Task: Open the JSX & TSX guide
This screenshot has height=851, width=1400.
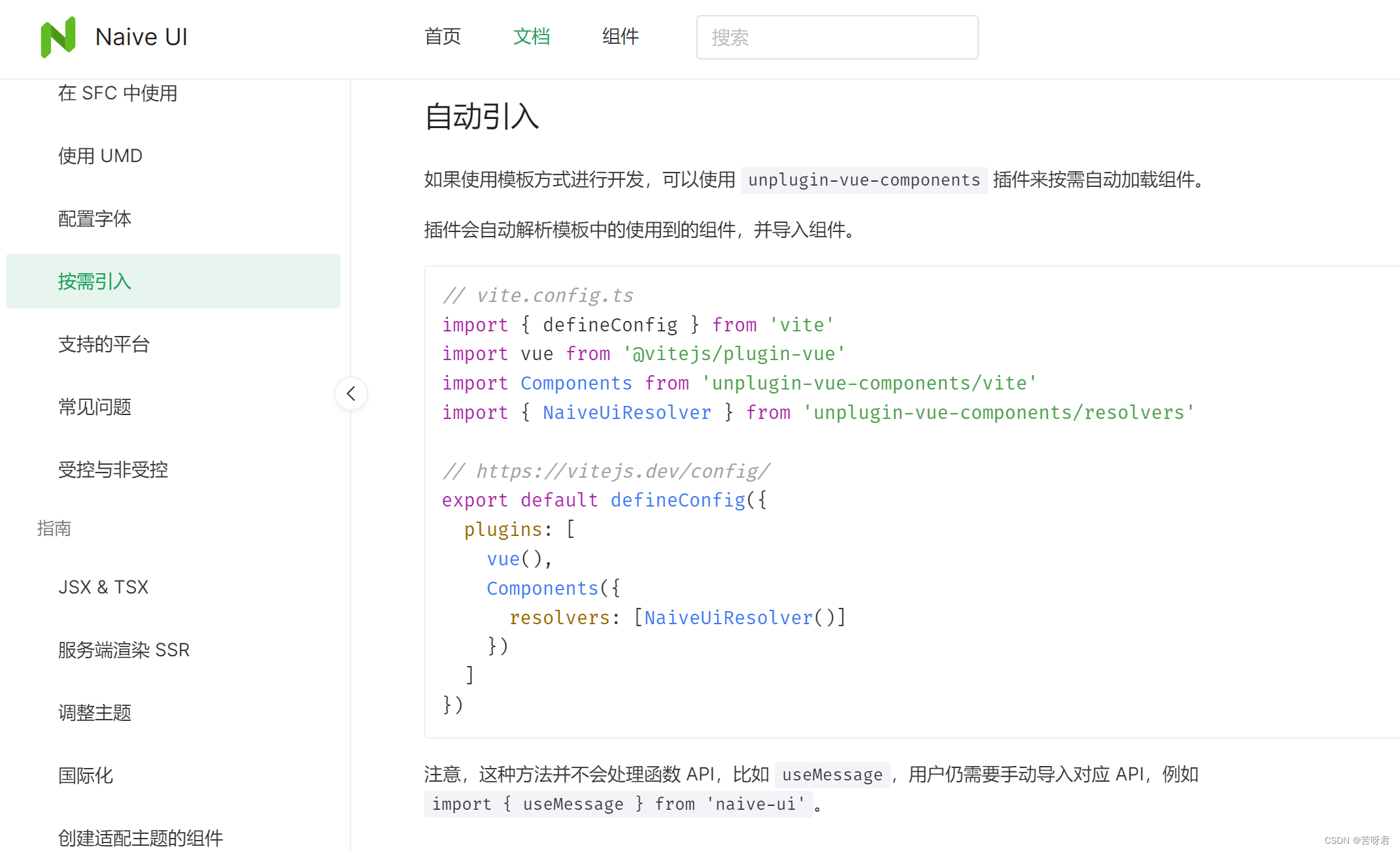Action: pos(103,586)
